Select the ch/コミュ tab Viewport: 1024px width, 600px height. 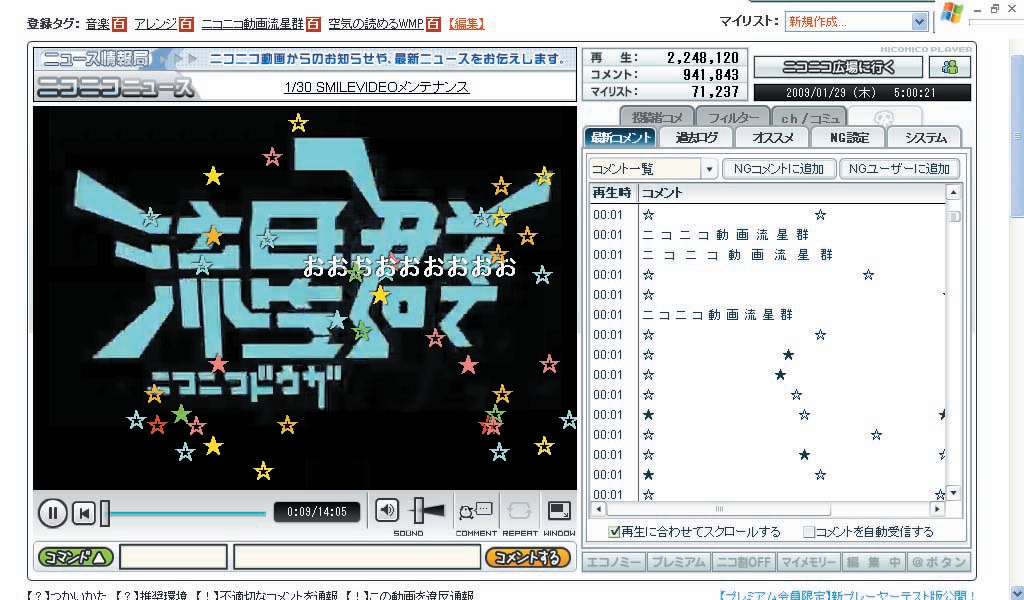(809, 118)
